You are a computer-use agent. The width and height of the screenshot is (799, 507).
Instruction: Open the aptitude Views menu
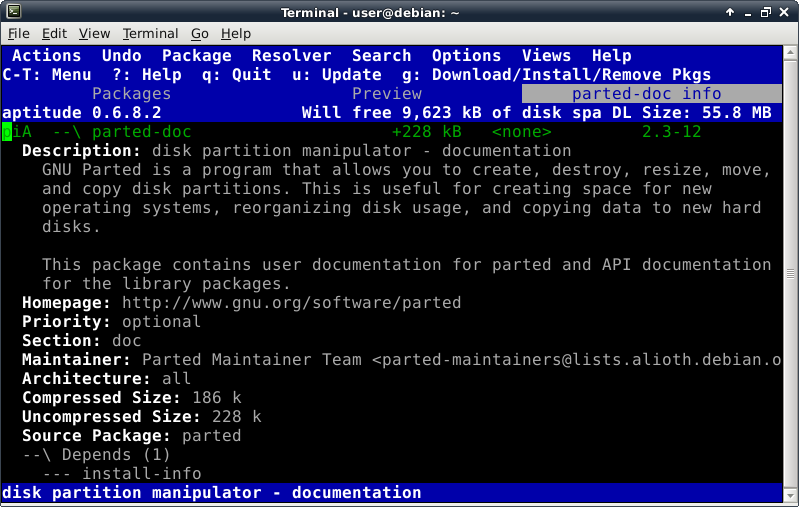[546, 56]
